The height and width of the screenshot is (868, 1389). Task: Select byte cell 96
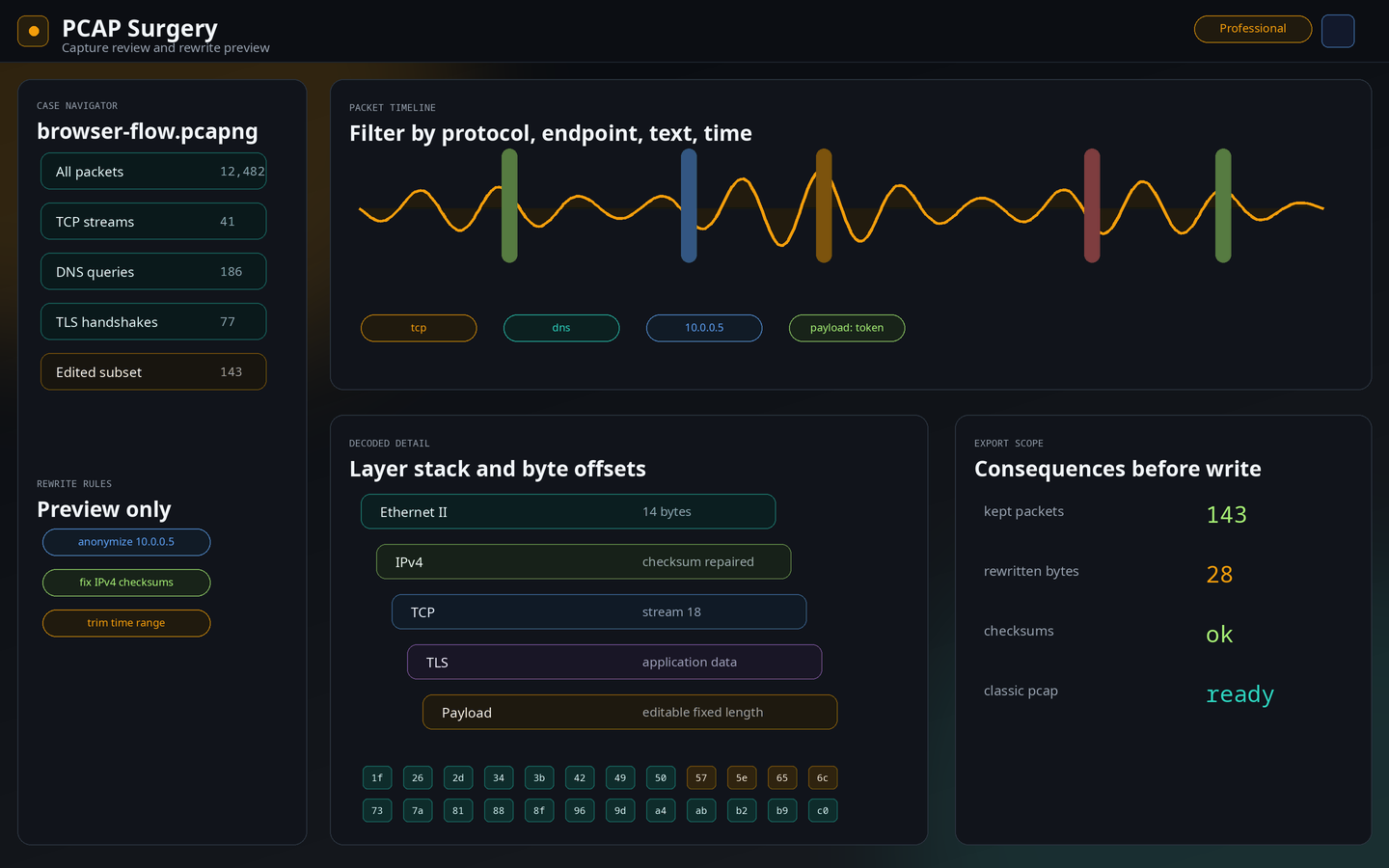[x=580, y=811]
